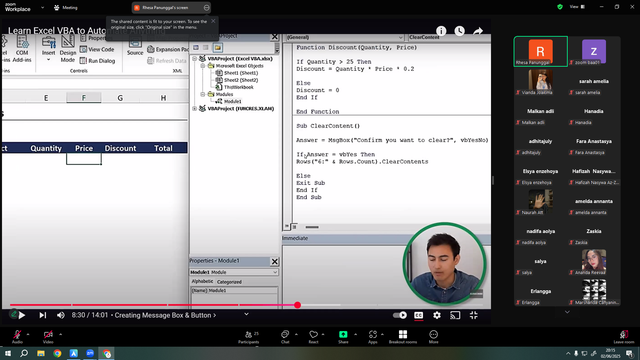Open Zoom Breakout rooms
Screen dimensions: 640x360
403,336
